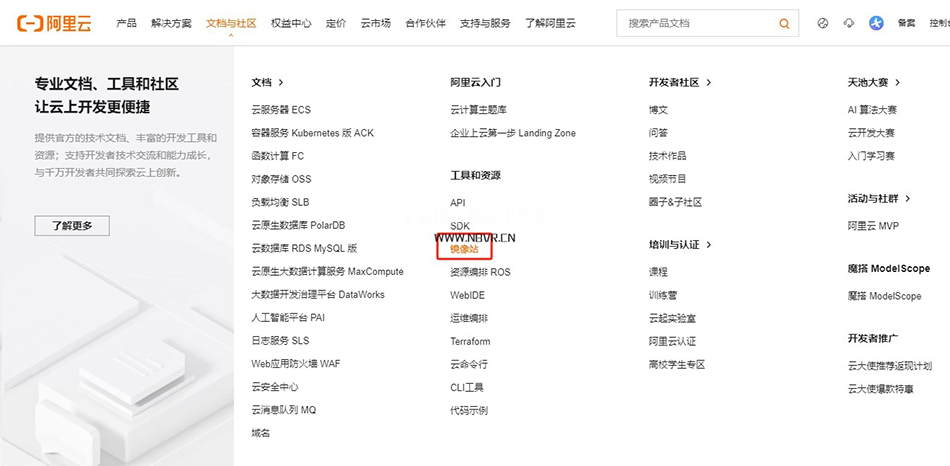Expand the 文档 section arrow
This screenshot has width=950, height=466.
point(281,83)
